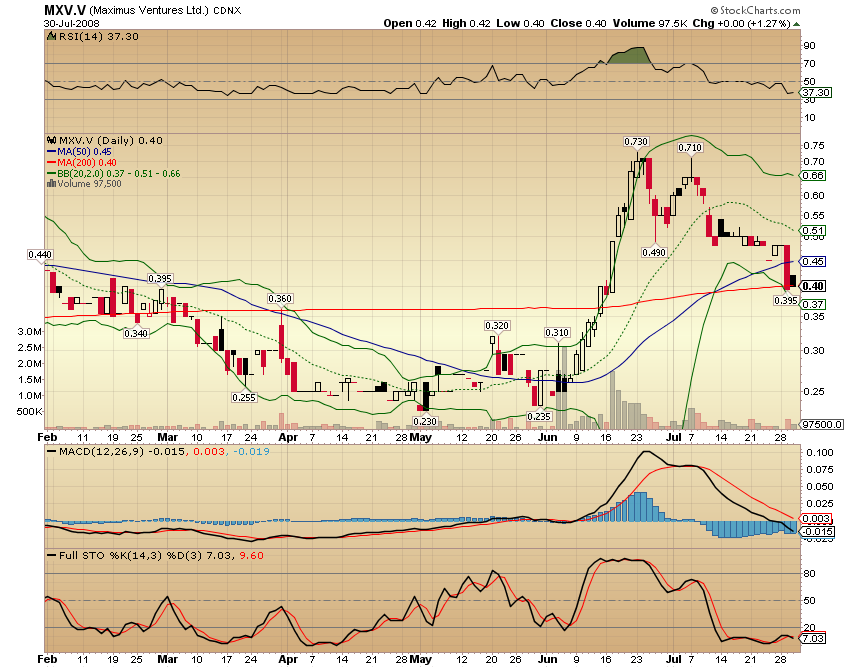Click the 500K volume scale label
The height and width of the screenshot is (668, 850).
click(x=29, y=412)
